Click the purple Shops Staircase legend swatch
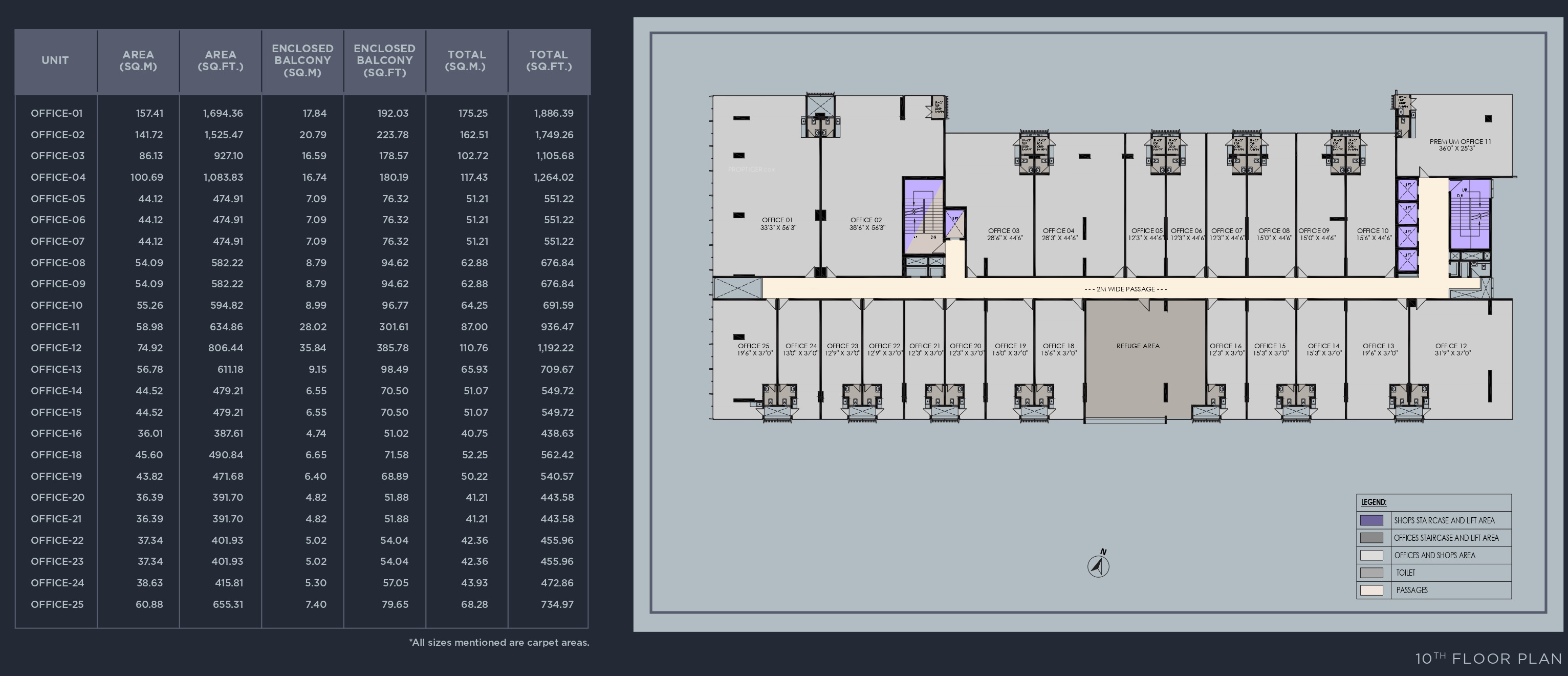The height and width of the screenshot is (676, 1568). (1371, 520)
